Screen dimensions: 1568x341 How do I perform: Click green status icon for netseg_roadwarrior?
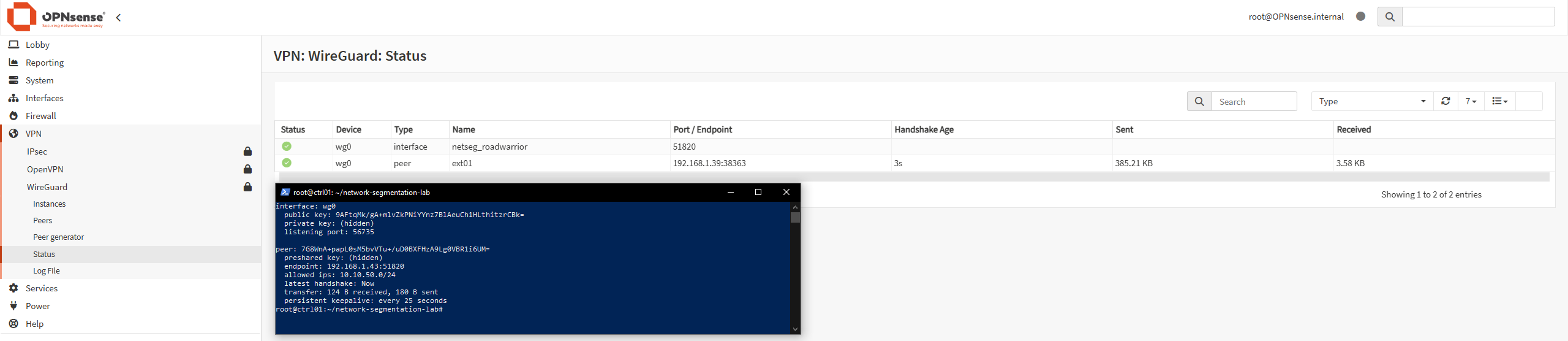[287, 146]
